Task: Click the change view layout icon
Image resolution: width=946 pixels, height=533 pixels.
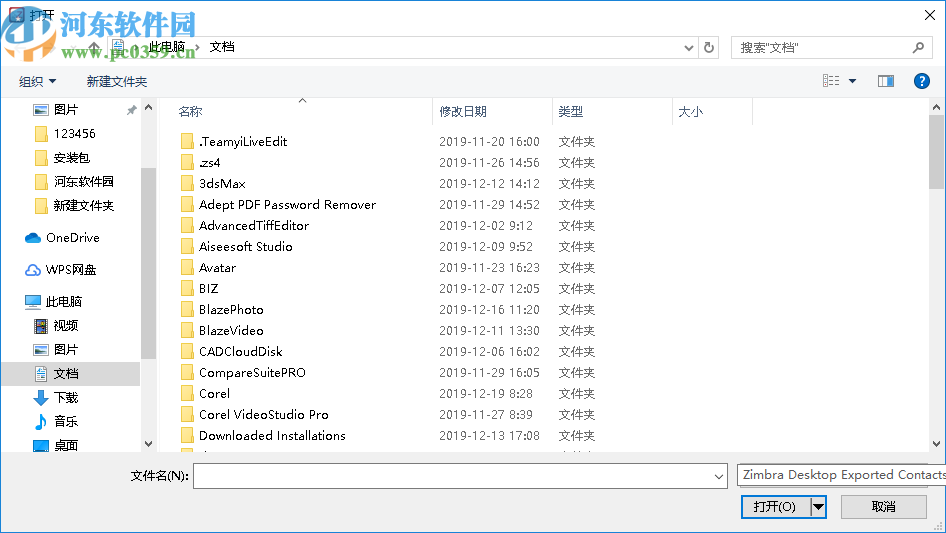Action: point(831,81)
